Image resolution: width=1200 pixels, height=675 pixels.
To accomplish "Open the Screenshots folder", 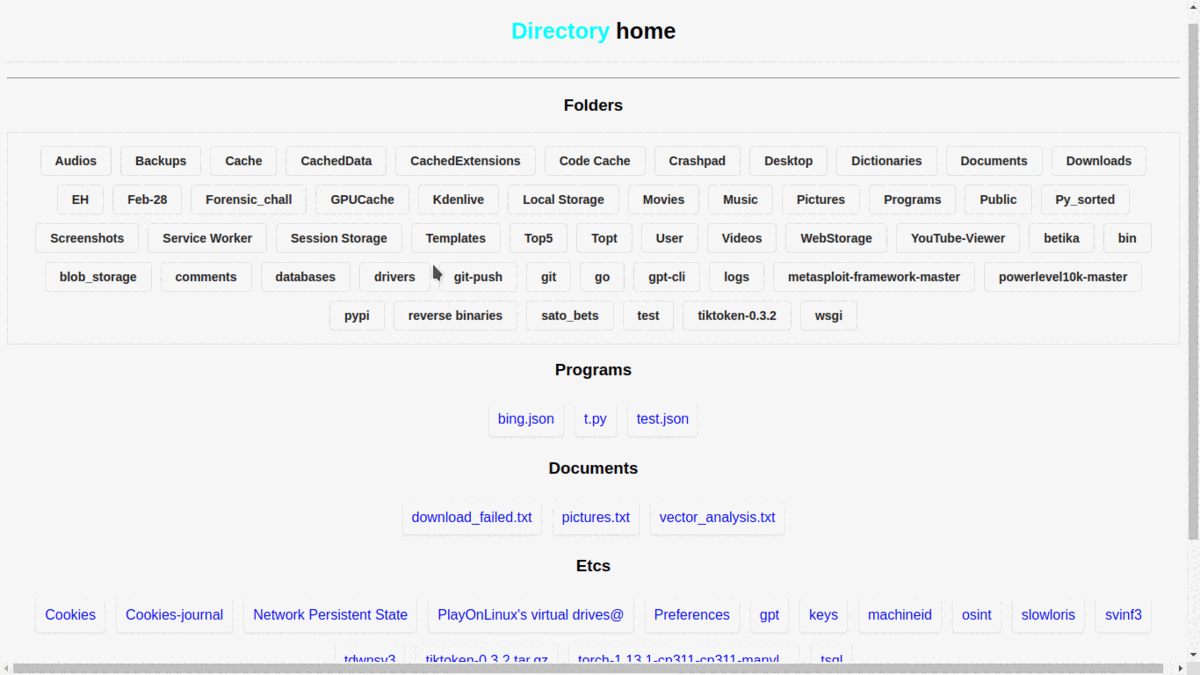I will coord(87,239).
